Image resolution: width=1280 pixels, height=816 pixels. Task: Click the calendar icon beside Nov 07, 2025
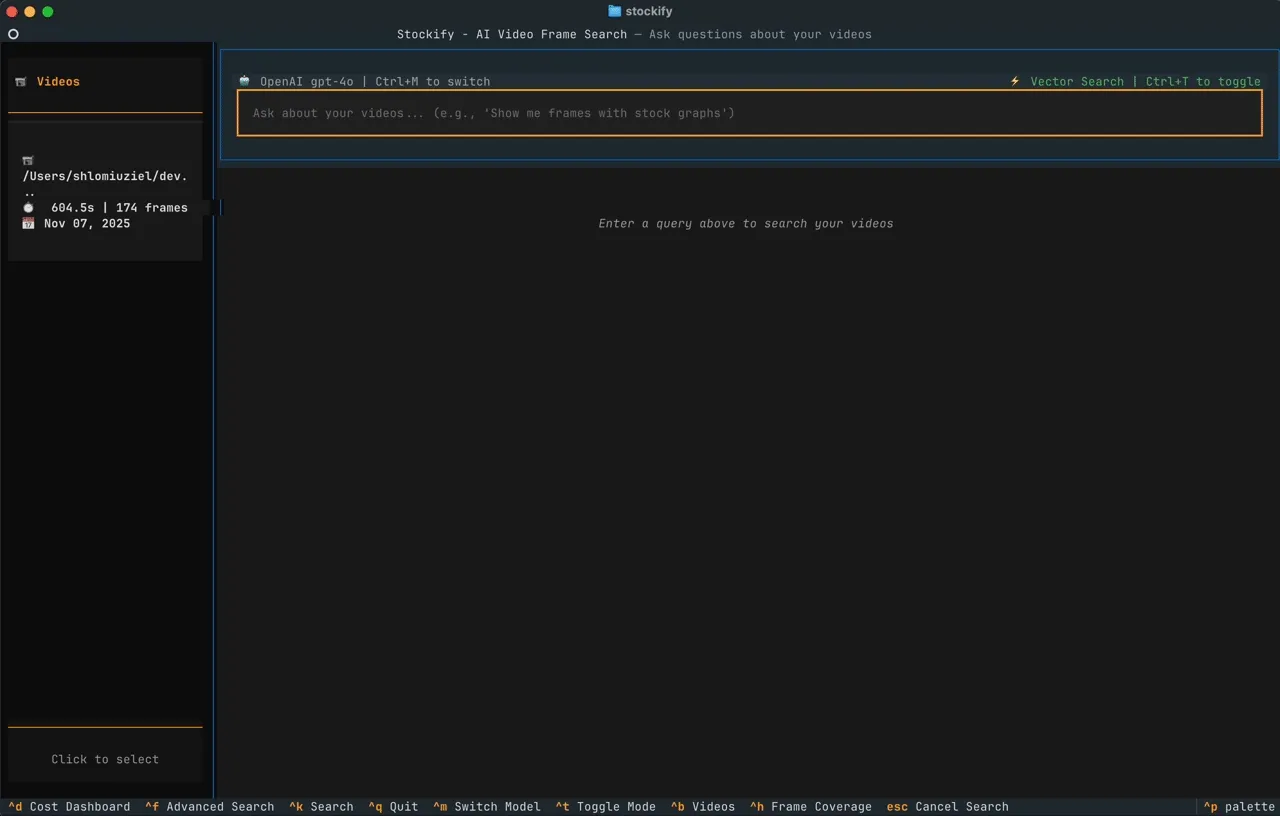28,223
